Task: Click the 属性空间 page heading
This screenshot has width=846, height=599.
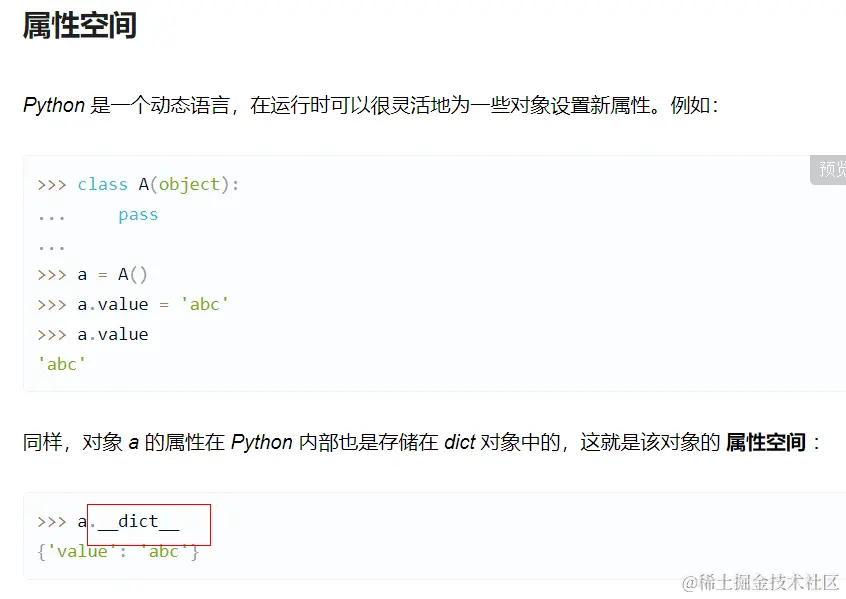Action: coord(79,26)
